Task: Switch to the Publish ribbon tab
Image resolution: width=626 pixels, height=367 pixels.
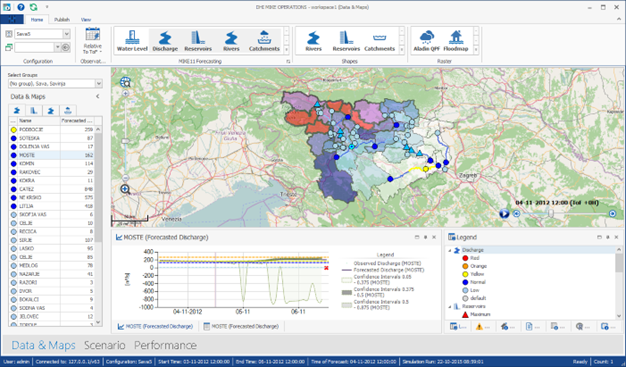Action: [x=62, y=20]
